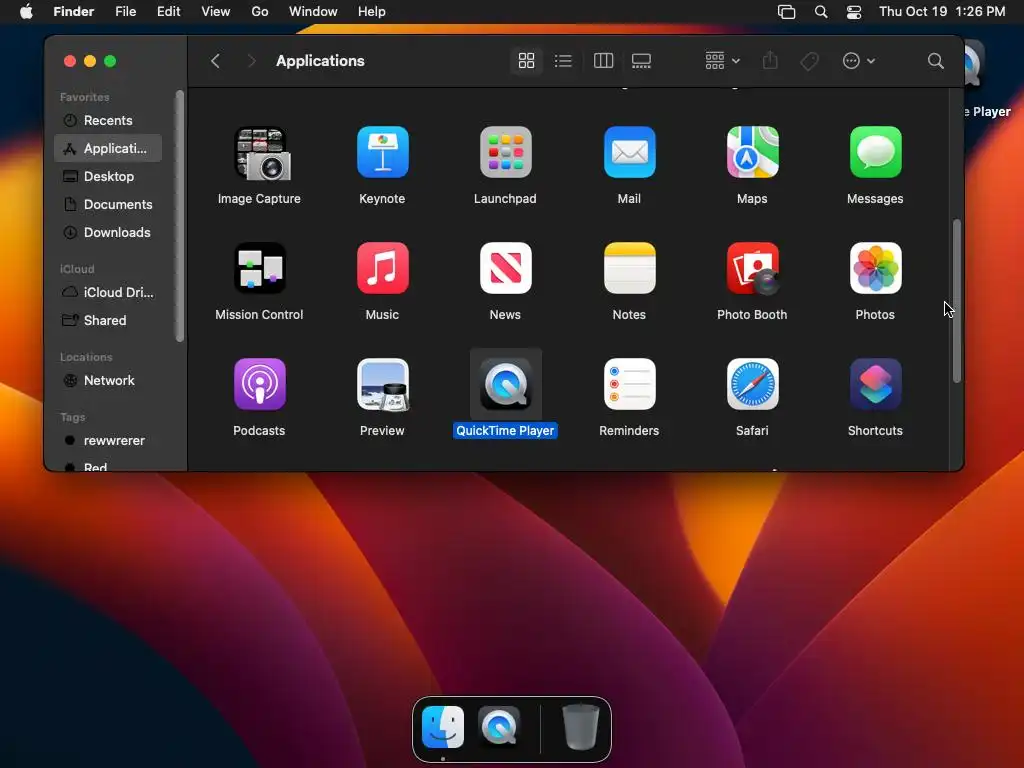Switch to gallery view
This screenshot has height=768, width=1024.
point(641,61)
